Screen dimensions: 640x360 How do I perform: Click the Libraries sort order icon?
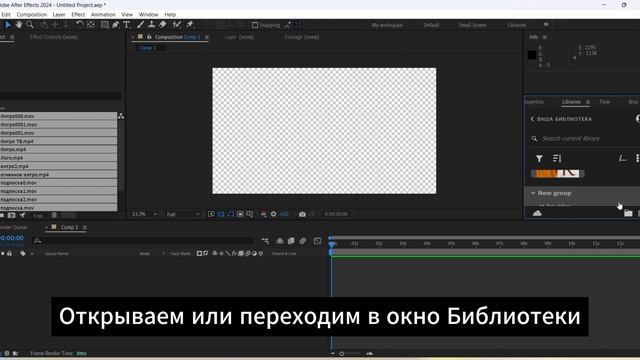tap(557, 158)
